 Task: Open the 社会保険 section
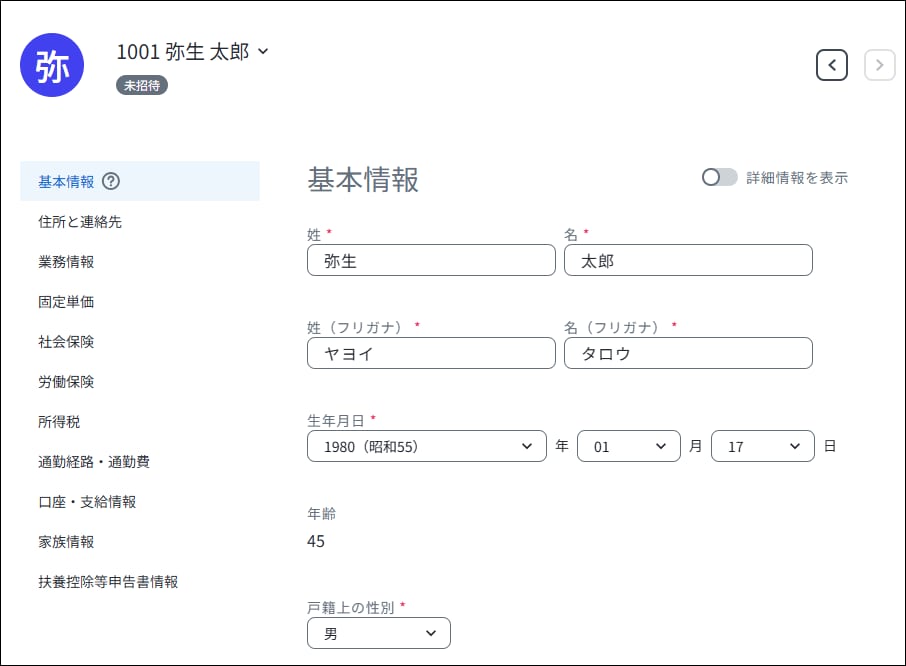[66, 342]
